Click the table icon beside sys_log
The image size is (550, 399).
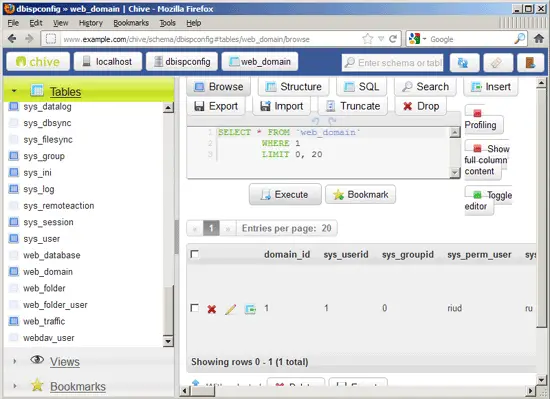[x=13, y=189]
